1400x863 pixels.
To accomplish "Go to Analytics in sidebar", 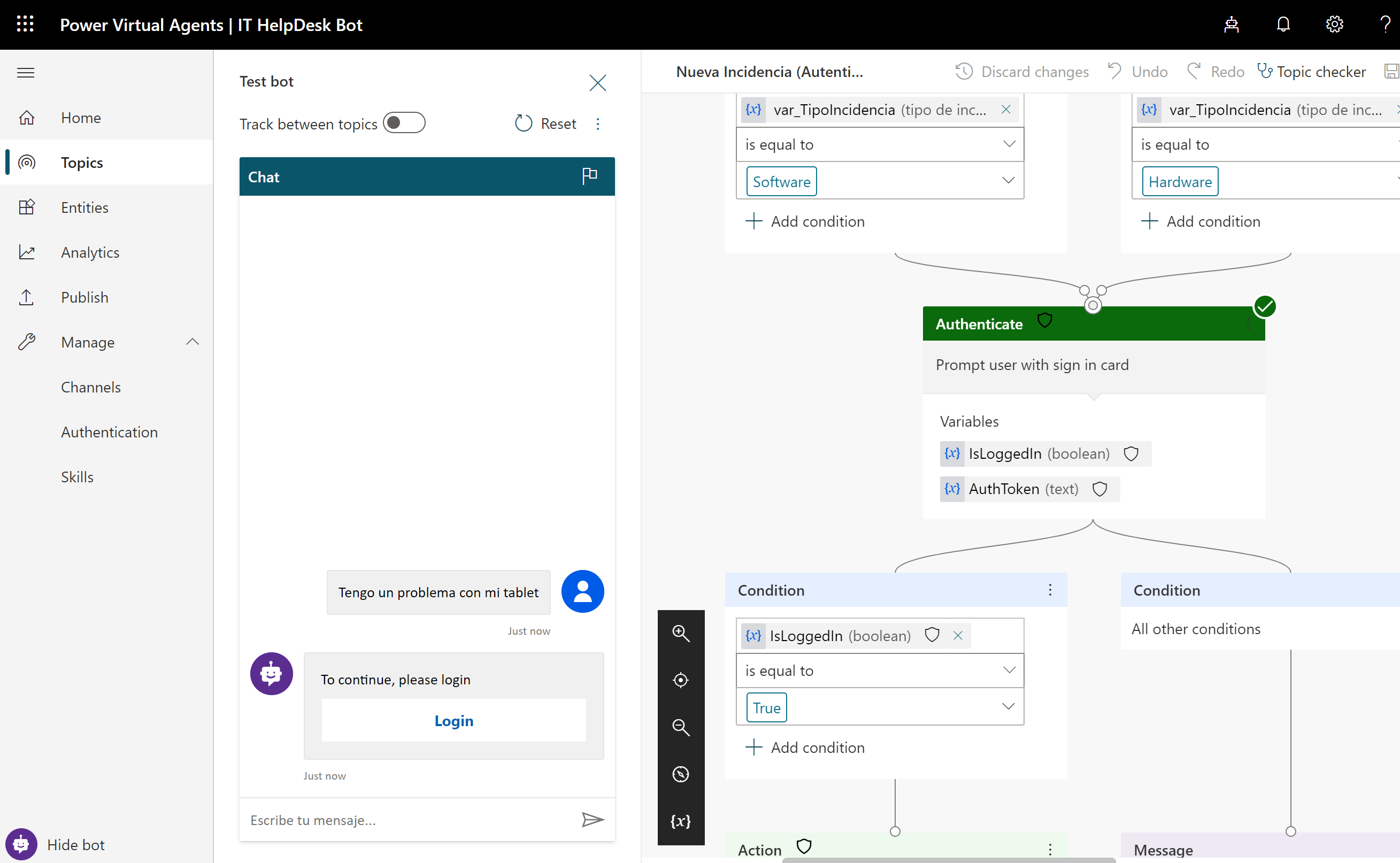I will (90, 252).
